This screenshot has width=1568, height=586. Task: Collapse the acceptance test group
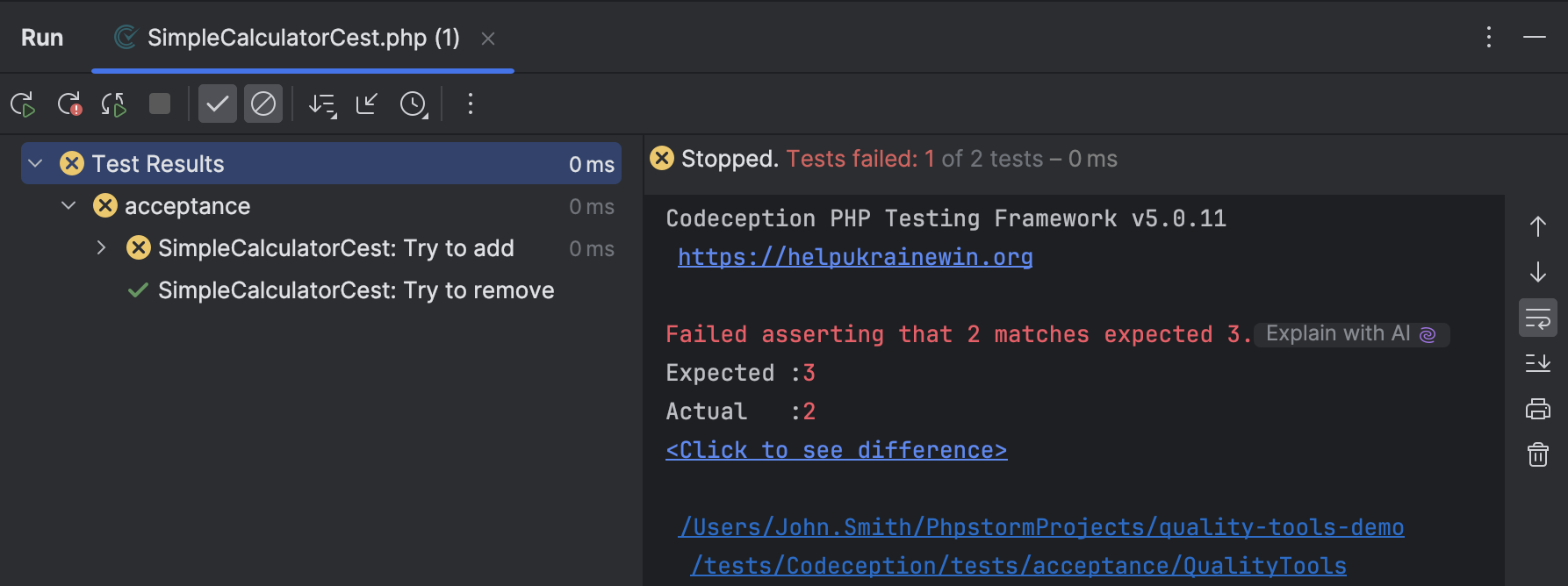[68, 205]
